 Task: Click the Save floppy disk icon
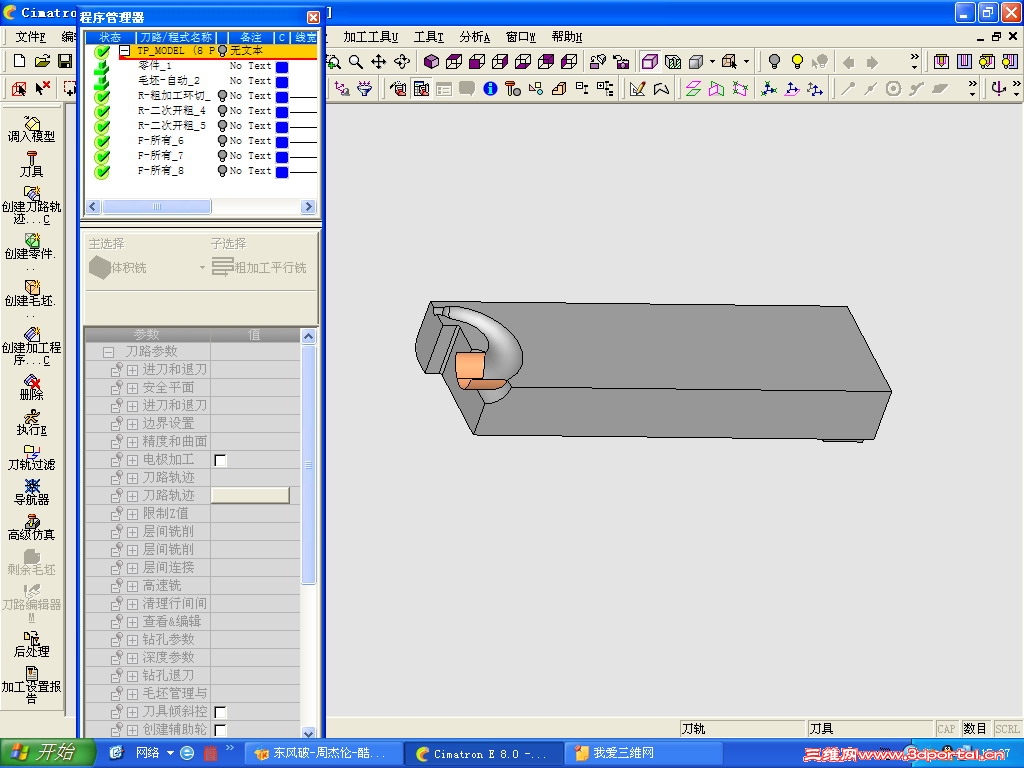(65, 61)
